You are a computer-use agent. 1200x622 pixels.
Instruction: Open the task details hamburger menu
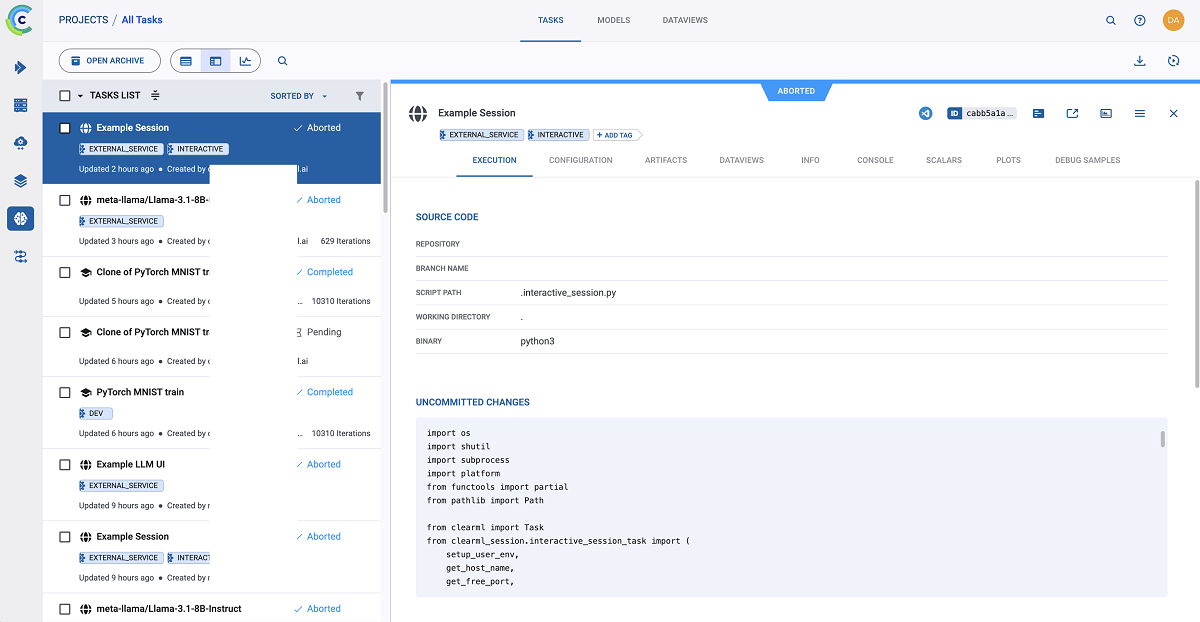[1140, 114]
